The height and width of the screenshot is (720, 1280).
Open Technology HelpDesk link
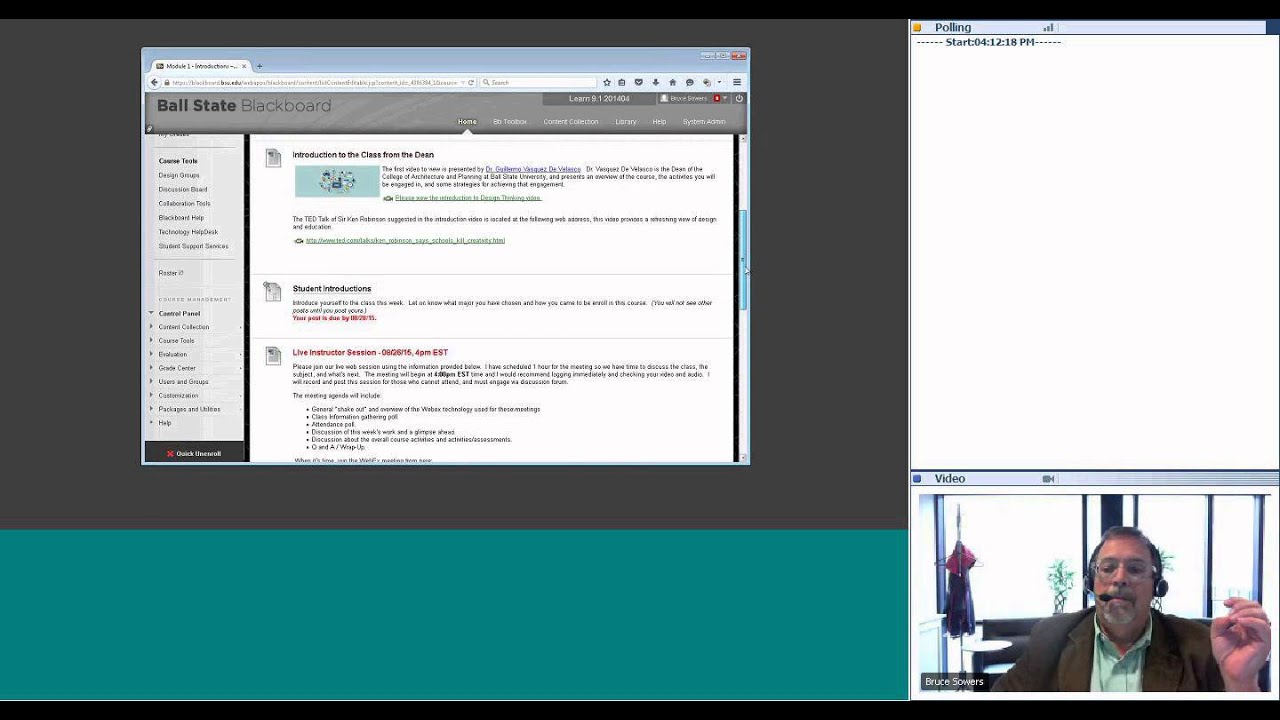tap(188, 232)
